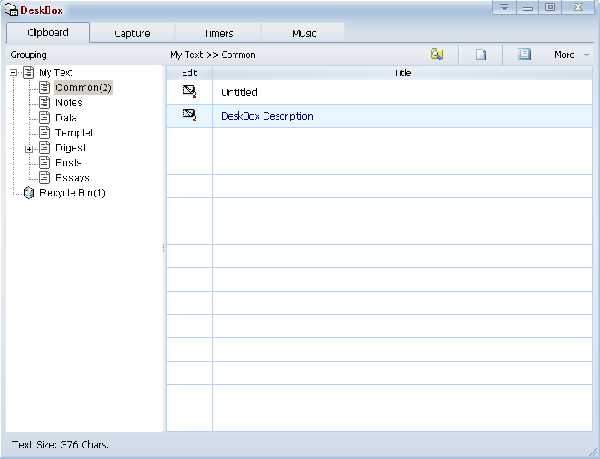
Task: Select the Posts group
Action: point(68,163)
